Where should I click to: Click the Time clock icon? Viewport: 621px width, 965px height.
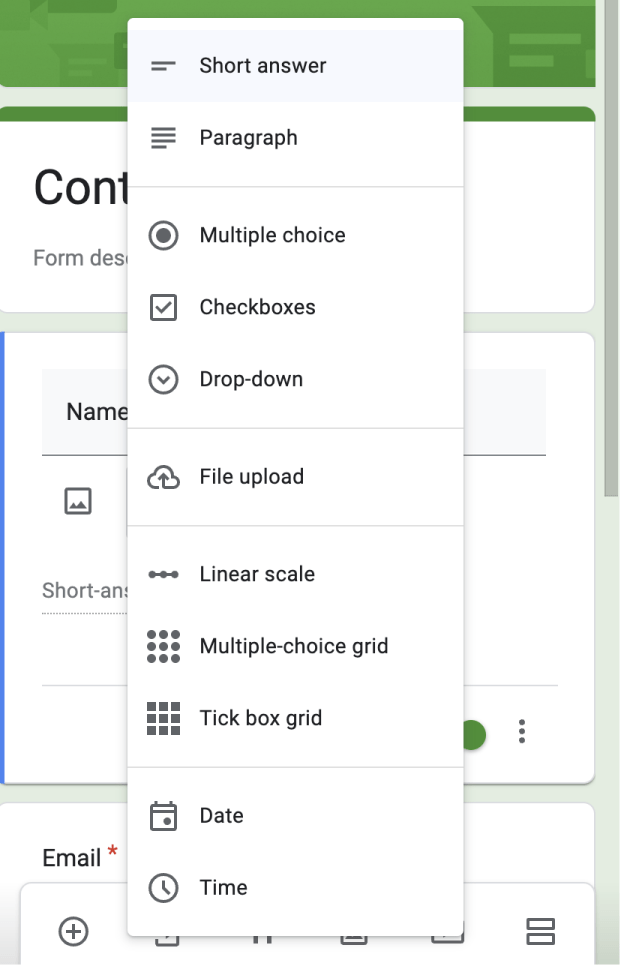[x=163, y=888]
